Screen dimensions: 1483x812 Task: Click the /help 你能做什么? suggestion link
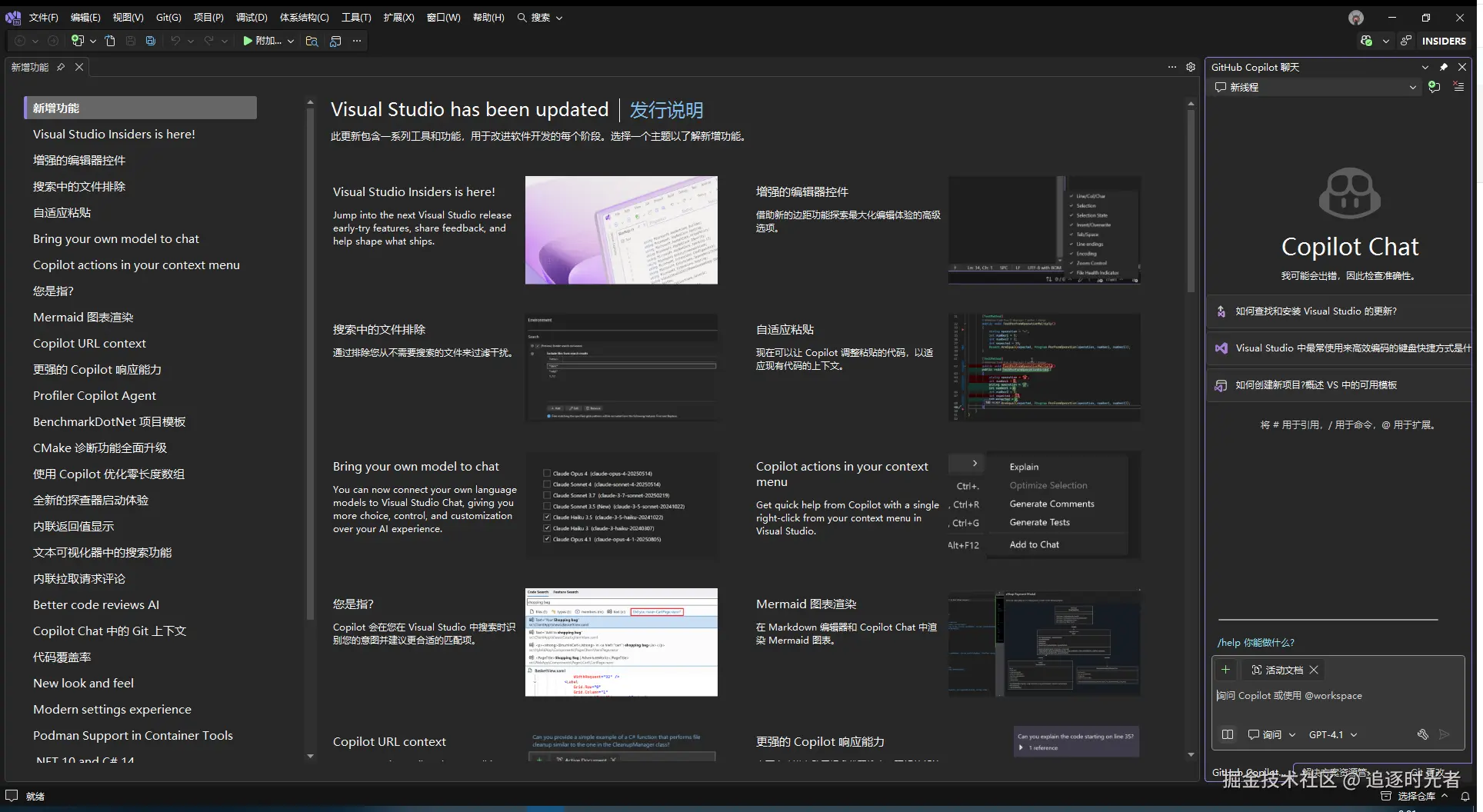1255,642
